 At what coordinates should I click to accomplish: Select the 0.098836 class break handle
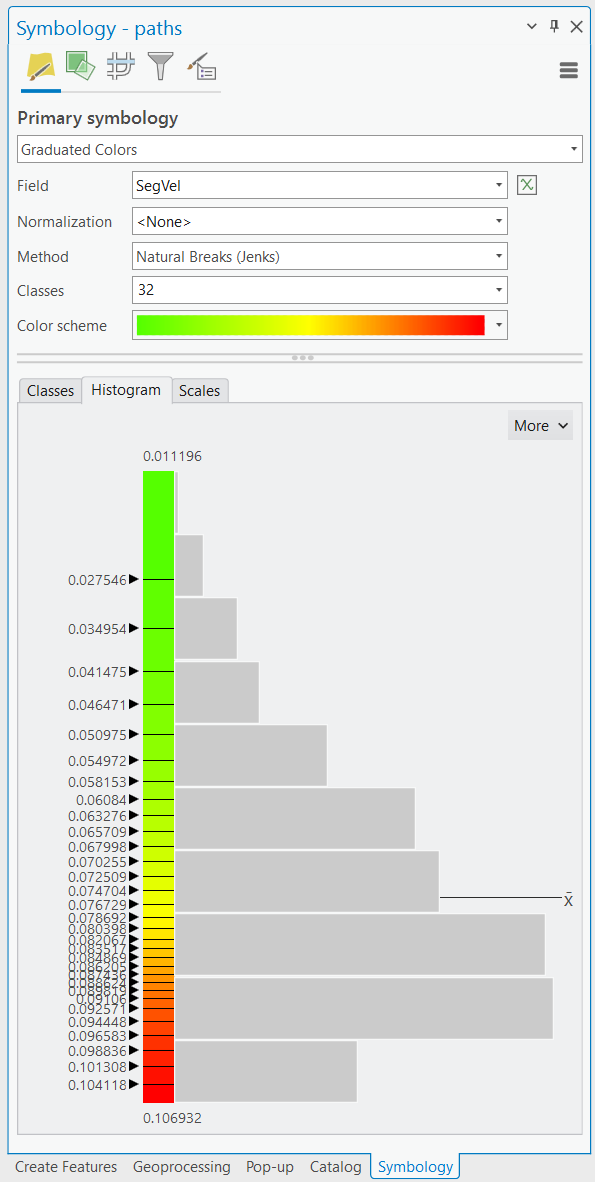pyautogui.click(x=134, y=1049)
